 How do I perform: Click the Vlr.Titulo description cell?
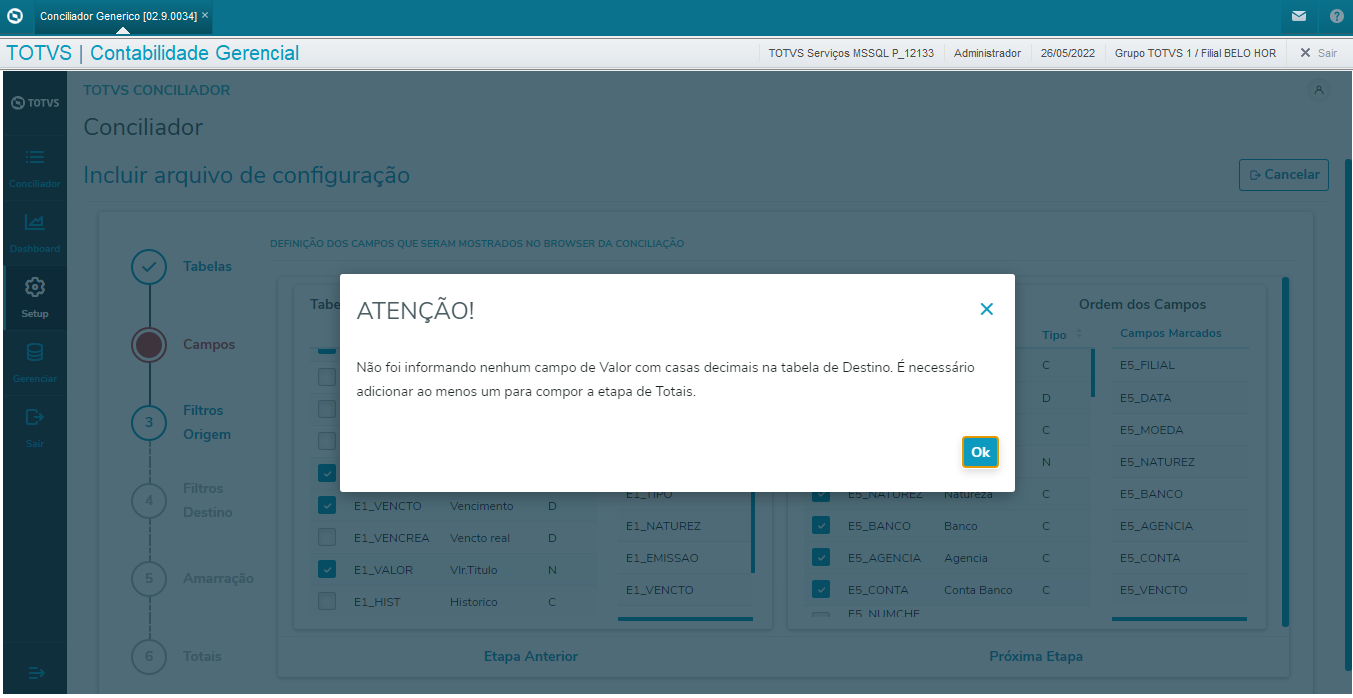[474, 570]
